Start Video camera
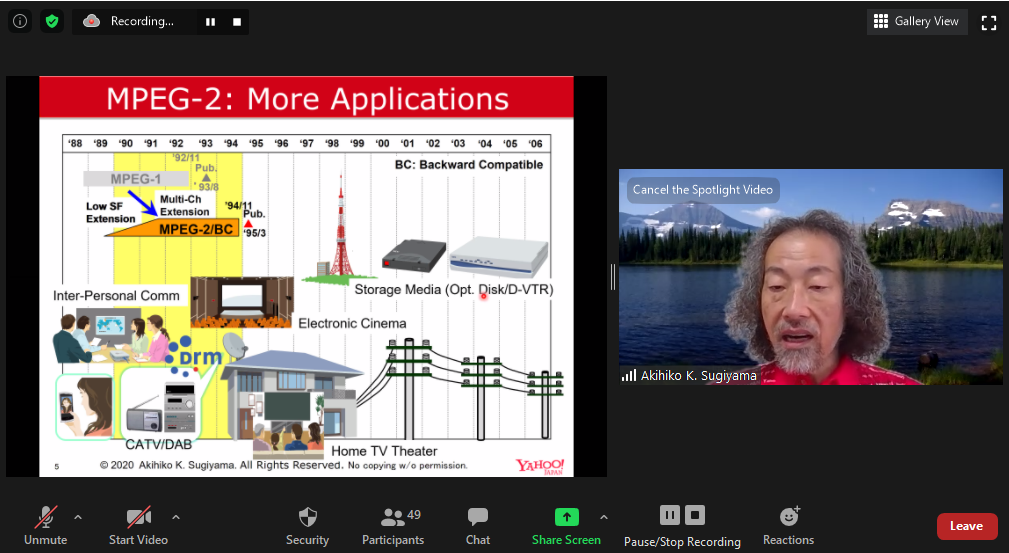Image resolution: width=1009 pixels, height=553 pixels. pos(138,525)
